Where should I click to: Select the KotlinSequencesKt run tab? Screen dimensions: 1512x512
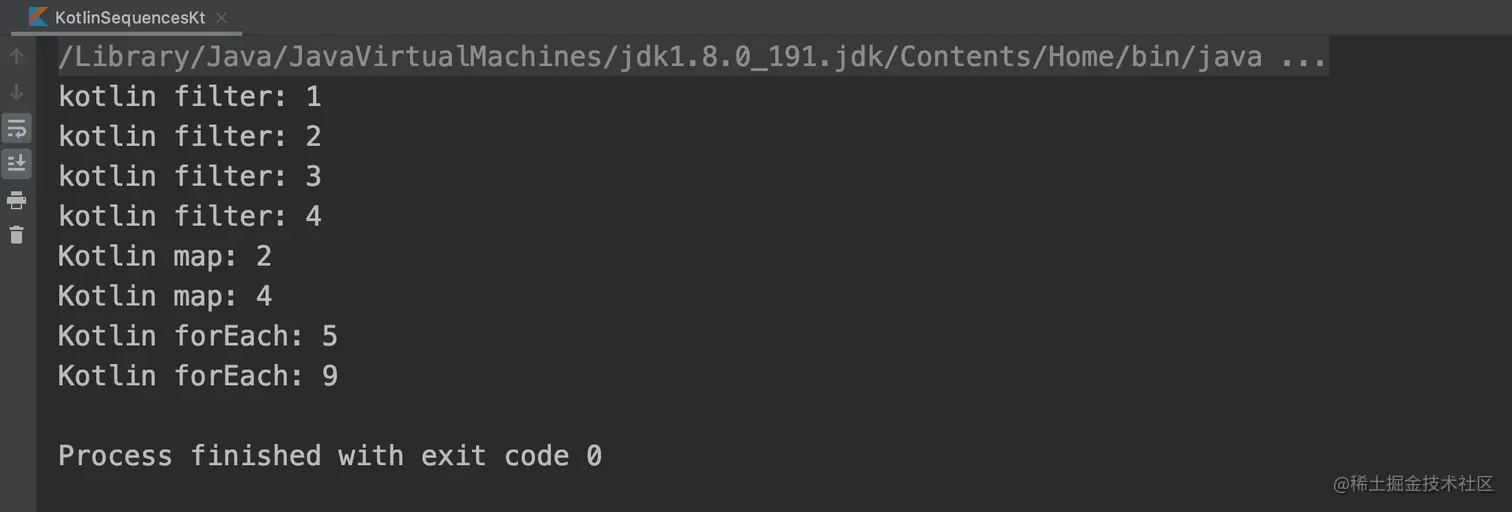[127, 18]
